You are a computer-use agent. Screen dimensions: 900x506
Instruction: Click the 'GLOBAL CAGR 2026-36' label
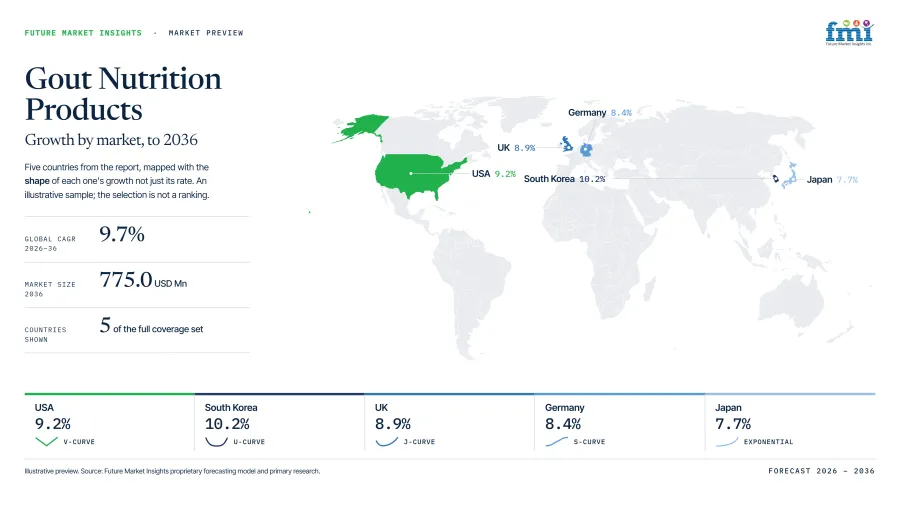click(x=50, y=243)
